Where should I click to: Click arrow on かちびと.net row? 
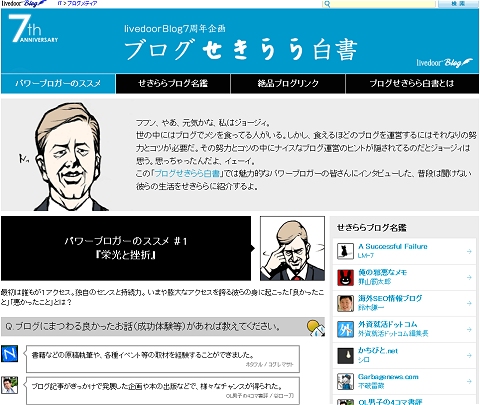[x=469, y=355]
